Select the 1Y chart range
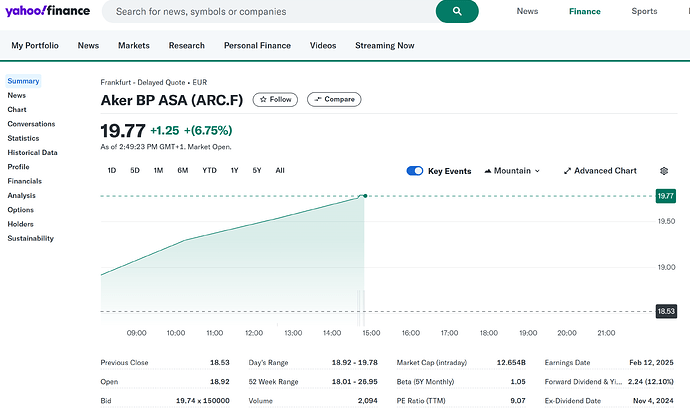The width and height of the screenshot is (690, 409). coord(235,170)
